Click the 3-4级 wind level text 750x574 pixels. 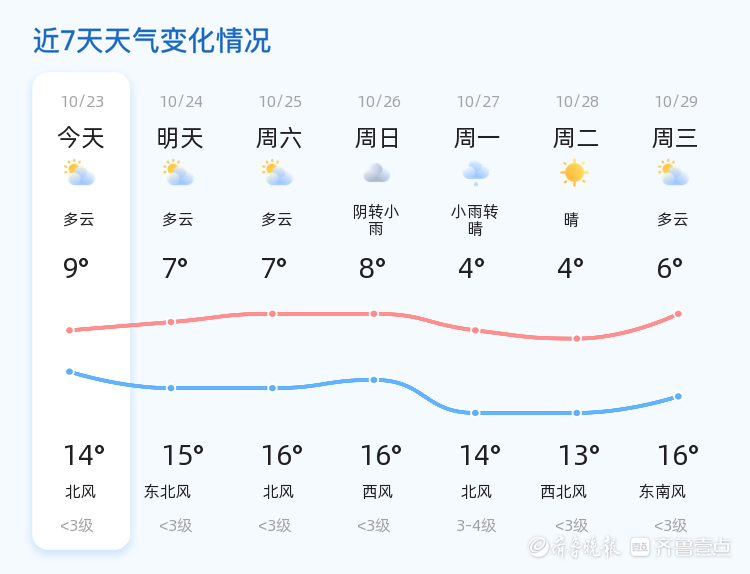tap(476, 525)
